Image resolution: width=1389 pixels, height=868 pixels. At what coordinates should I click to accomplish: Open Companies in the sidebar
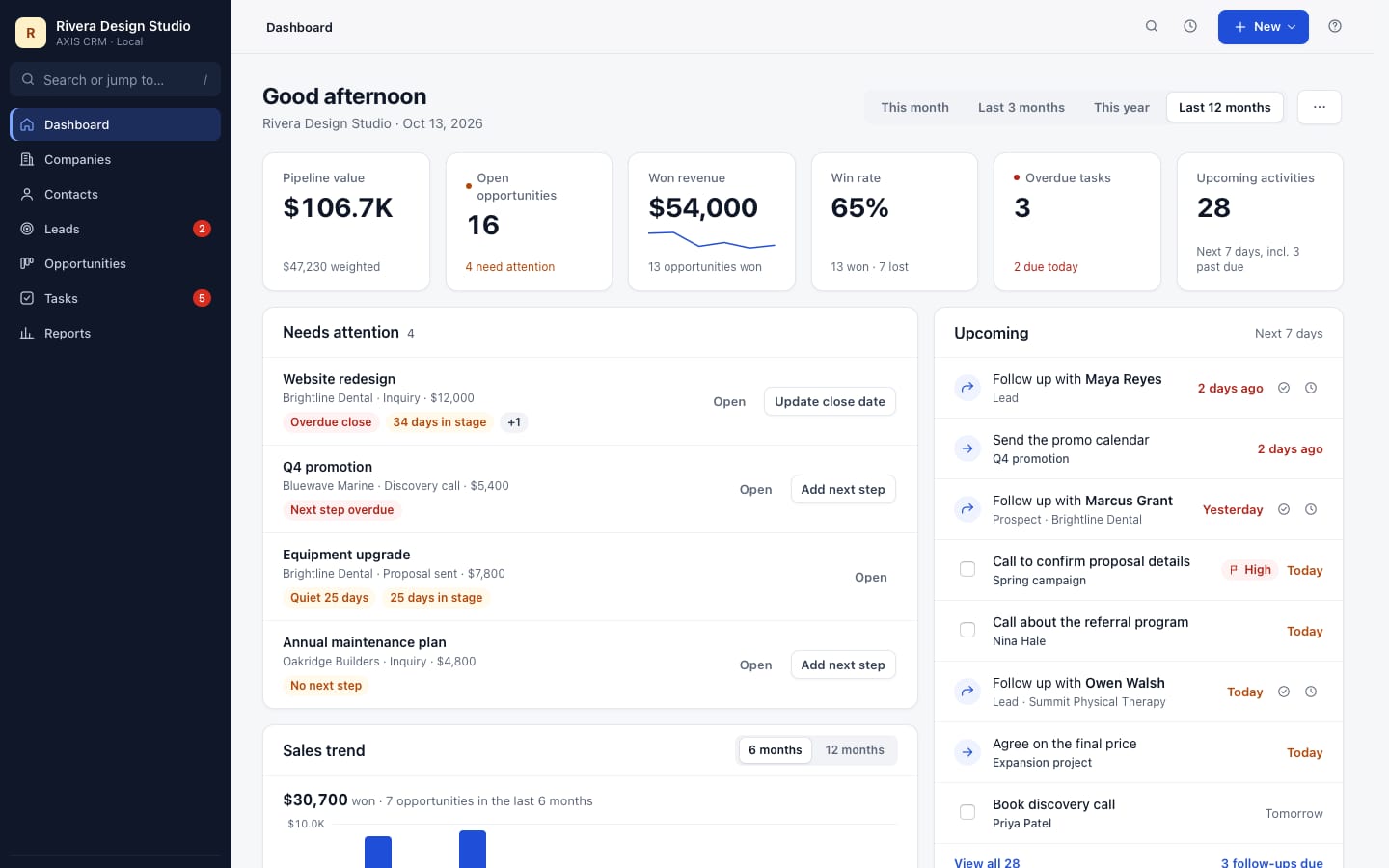click(116, 159)
